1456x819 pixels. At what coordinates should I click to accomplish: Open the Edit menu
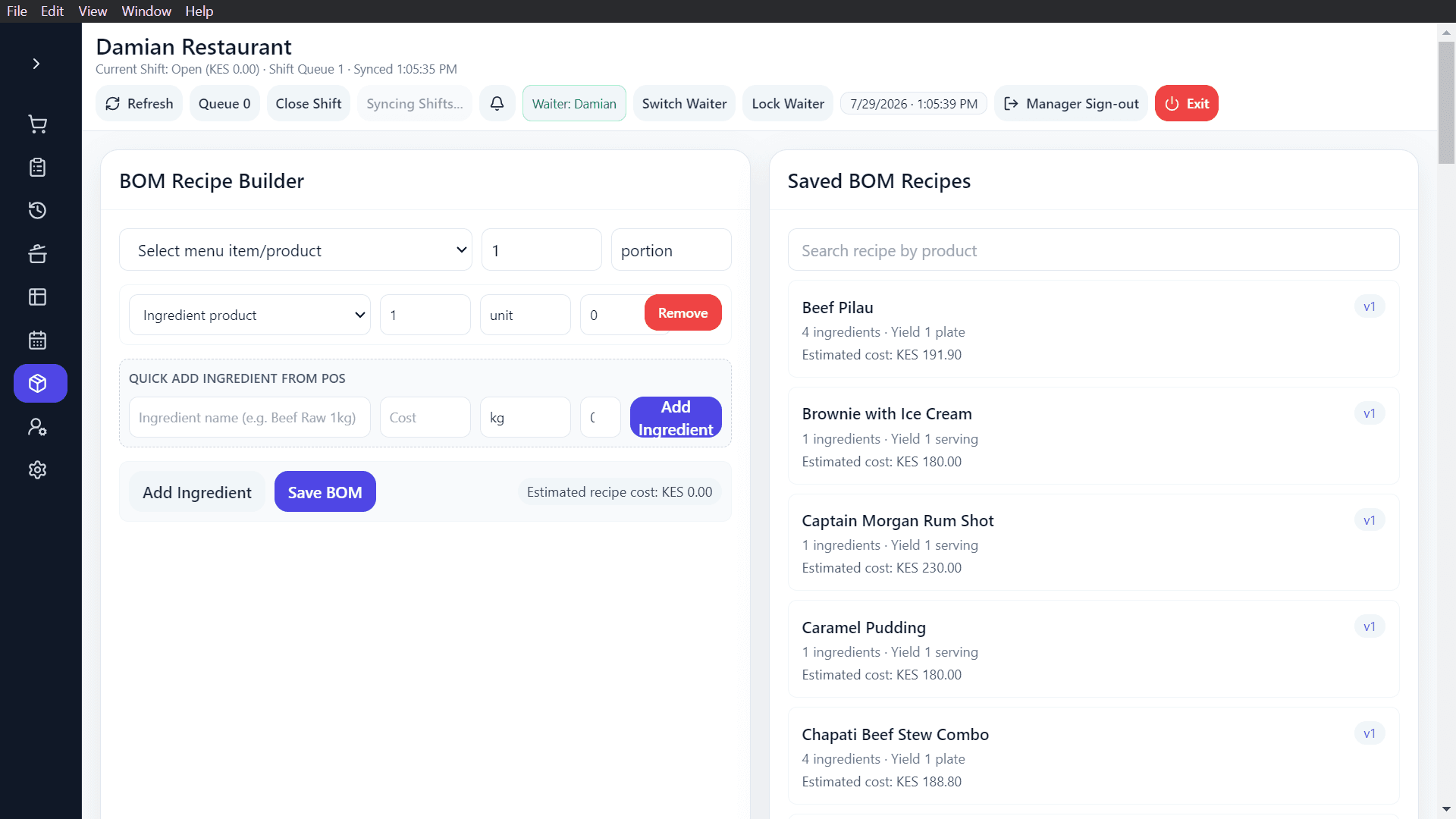tap(52, 11)
